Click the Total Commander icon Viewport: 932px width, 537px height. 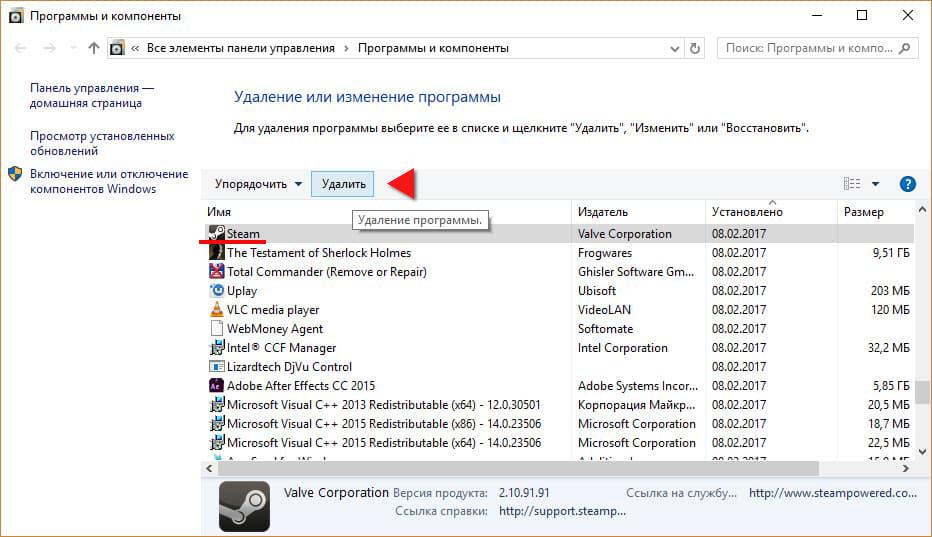point(216,271)
